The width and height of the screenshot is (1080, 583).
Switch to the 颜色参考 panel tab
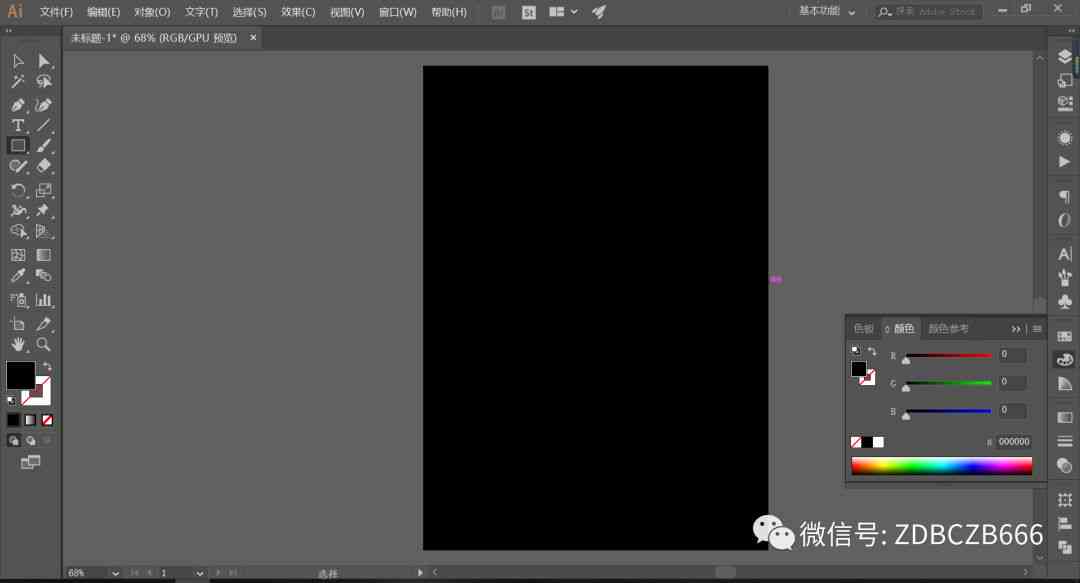click(948, 329)
